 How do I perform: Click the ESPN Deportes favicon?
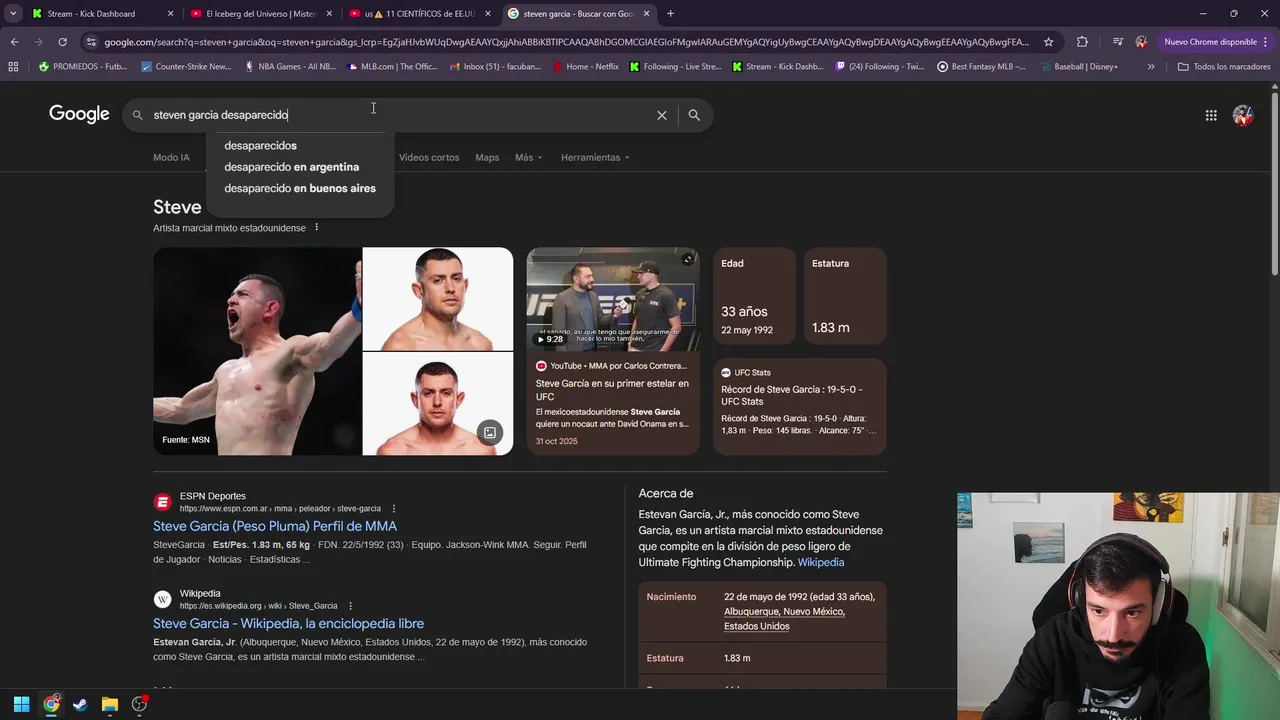pyautogui.click(x=162, y=502)
